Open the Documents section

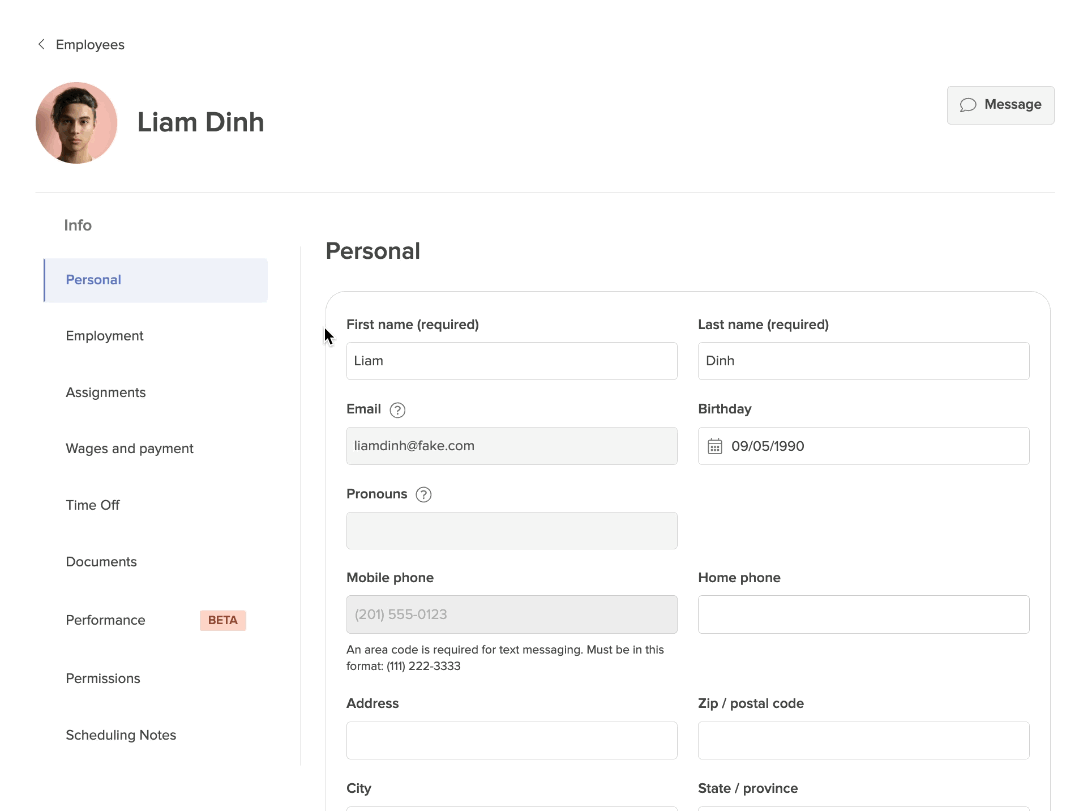point(101,562)
